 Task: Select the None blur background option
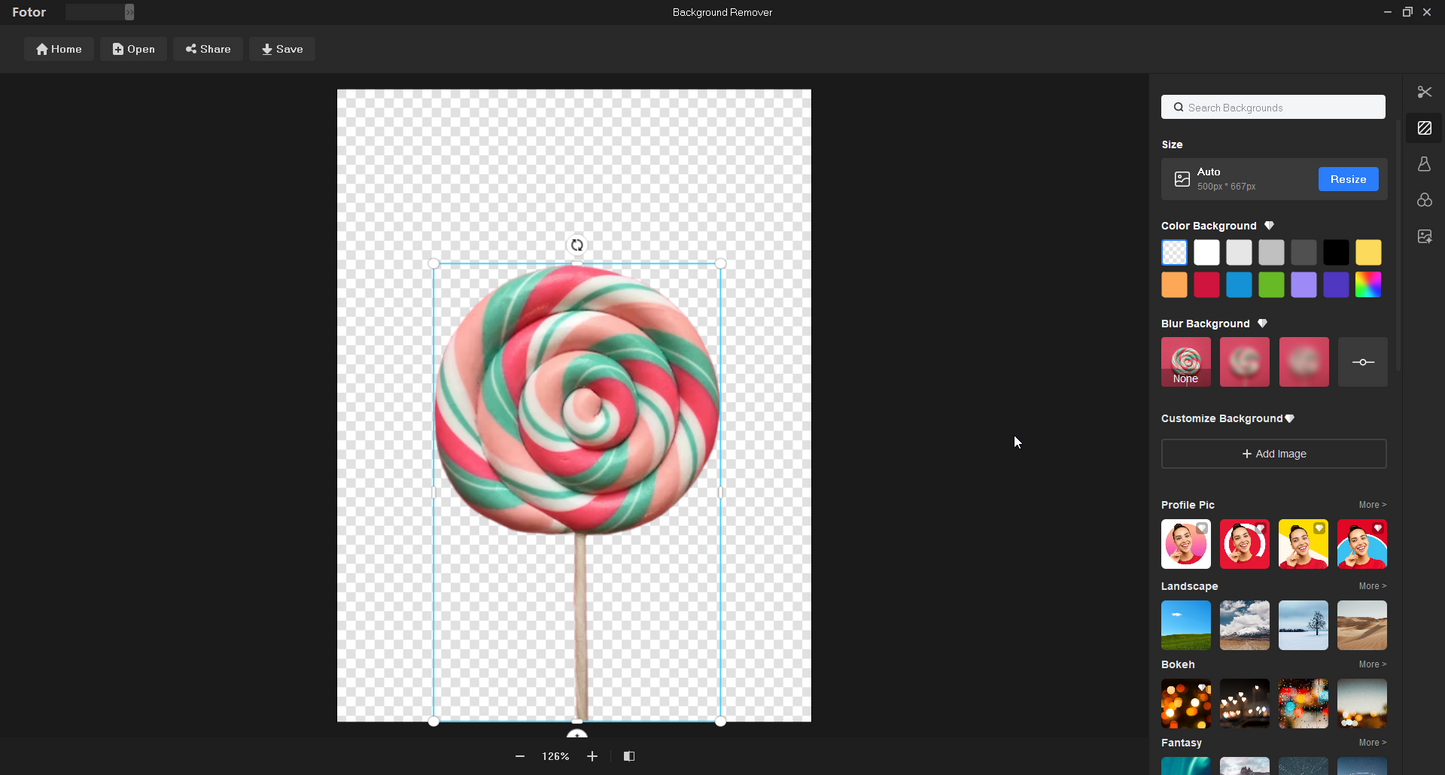pyautogui.click(x=1186, y=362)
